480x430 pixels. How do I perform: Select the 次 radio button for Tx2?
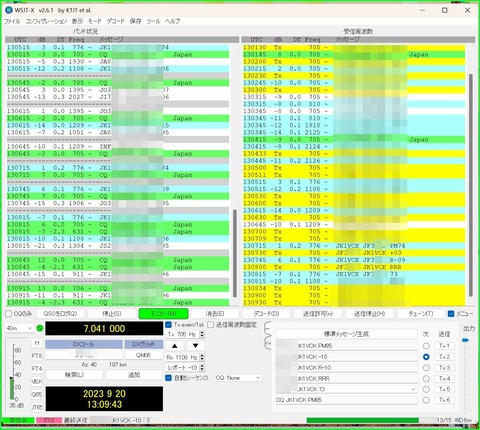[x=426, y=357]
